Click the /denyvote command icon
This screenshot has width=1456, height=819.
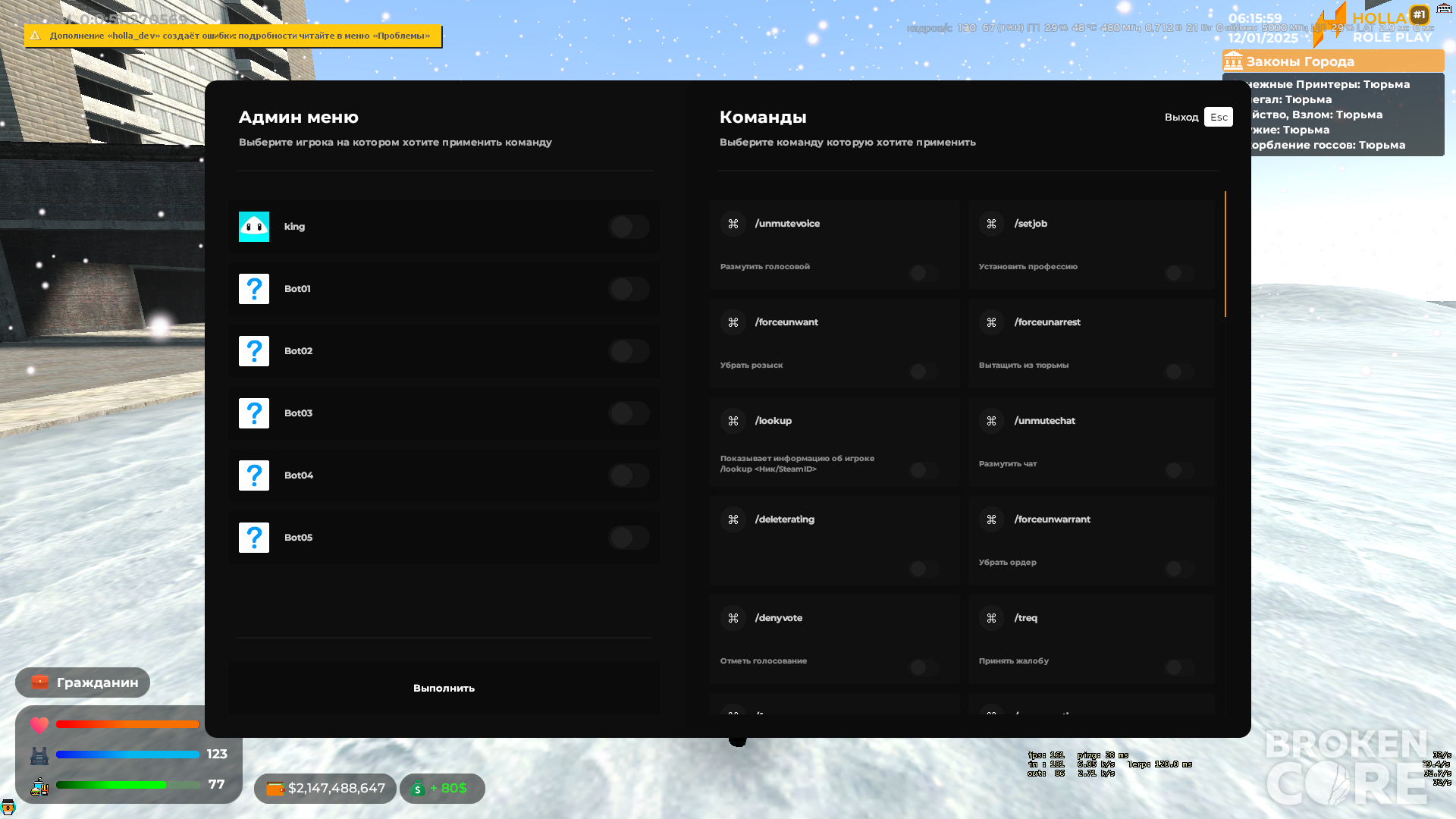(733, 618)
